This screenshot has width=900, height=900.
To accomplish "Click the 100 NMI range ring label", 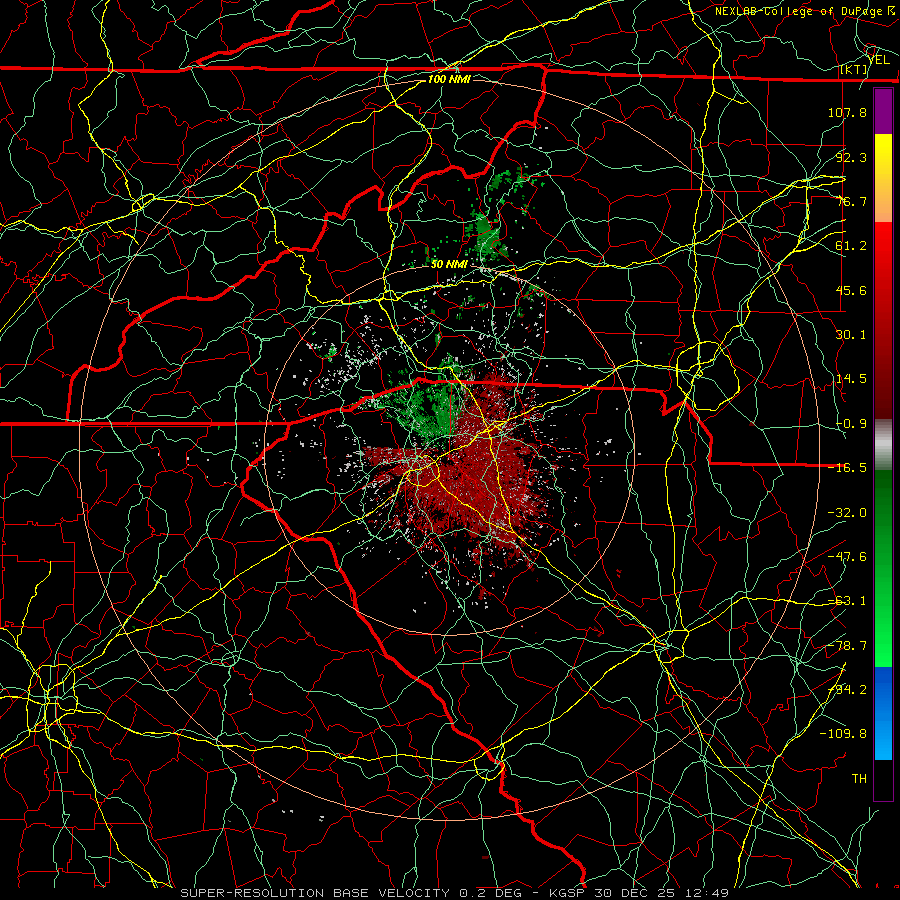I will tap(449, 79).
